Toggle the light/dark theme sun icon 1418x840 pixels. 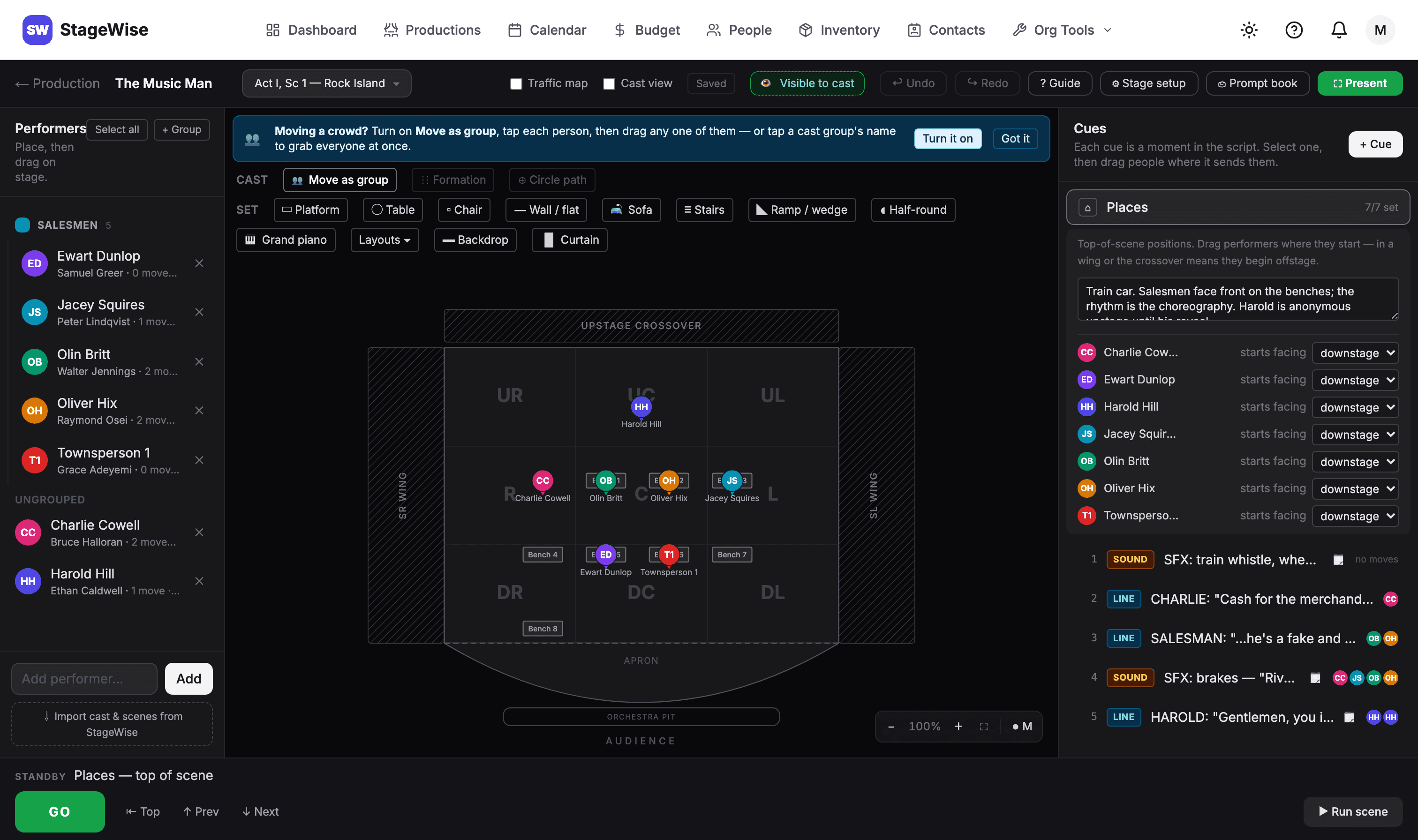click(1249, 30)
